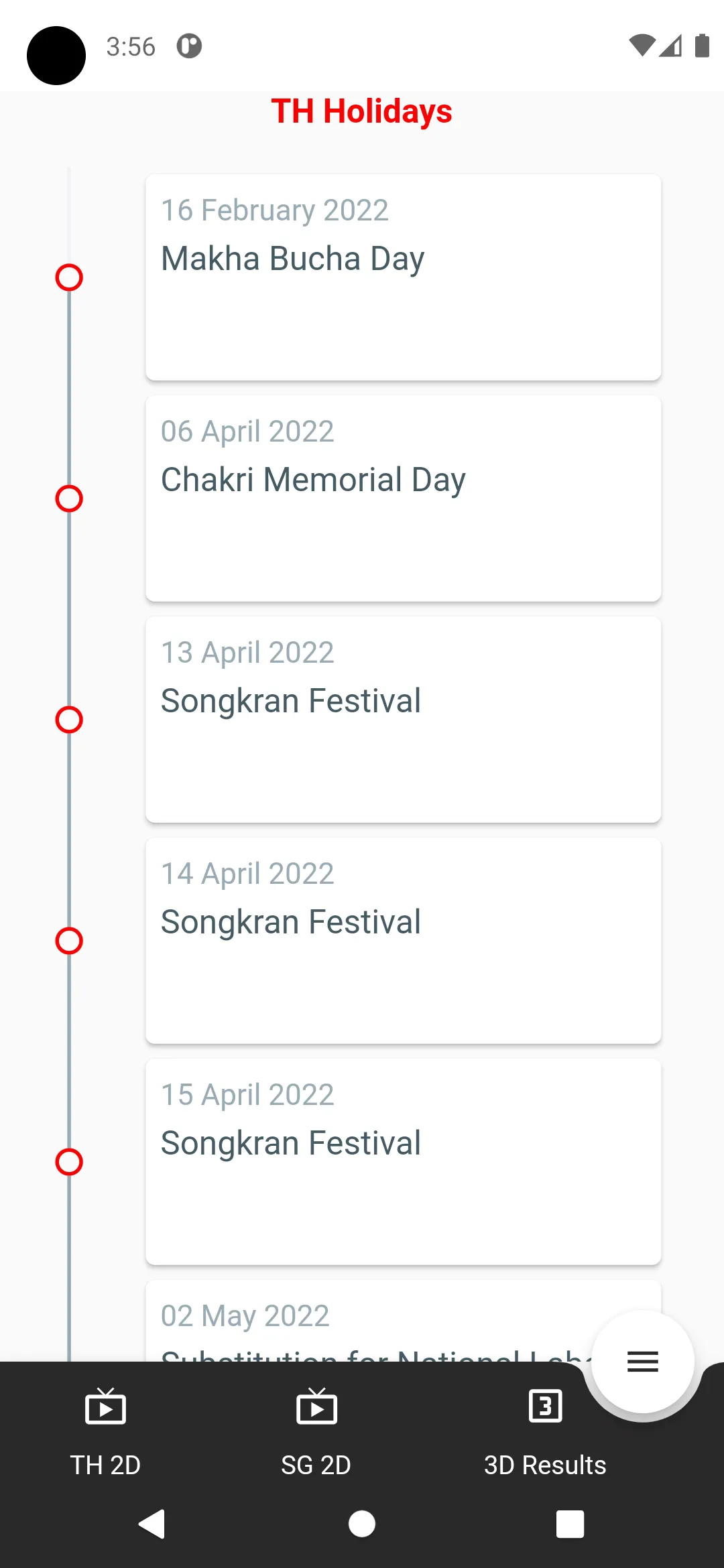
Task: Open the Chakri Memorial Day card
Action: (403, 499)
